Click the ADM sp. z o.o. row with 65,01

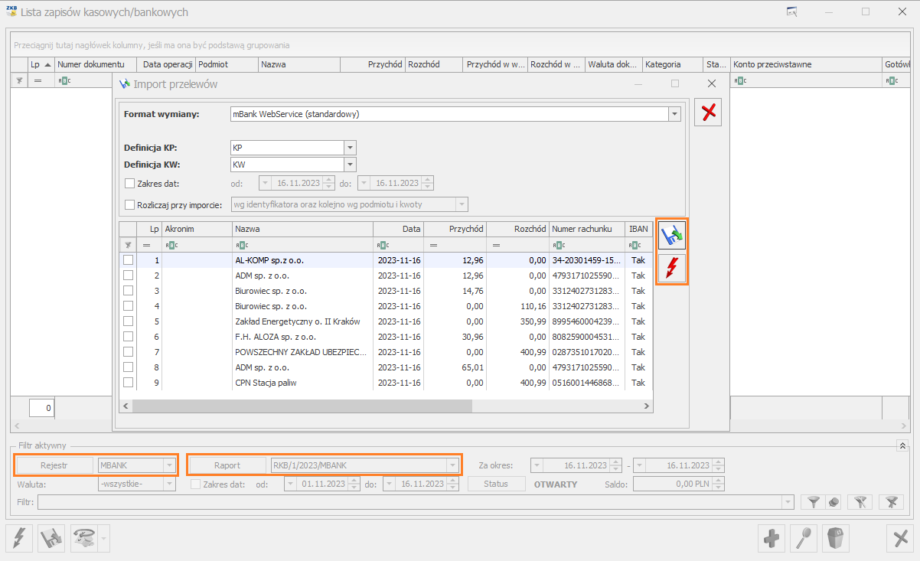click(387, 367)
